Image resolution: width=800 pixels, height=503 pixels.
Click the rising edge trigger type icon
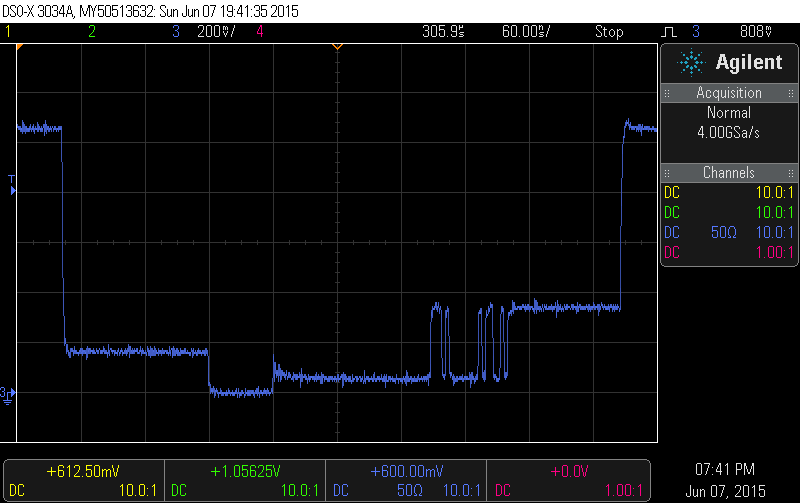668,32
